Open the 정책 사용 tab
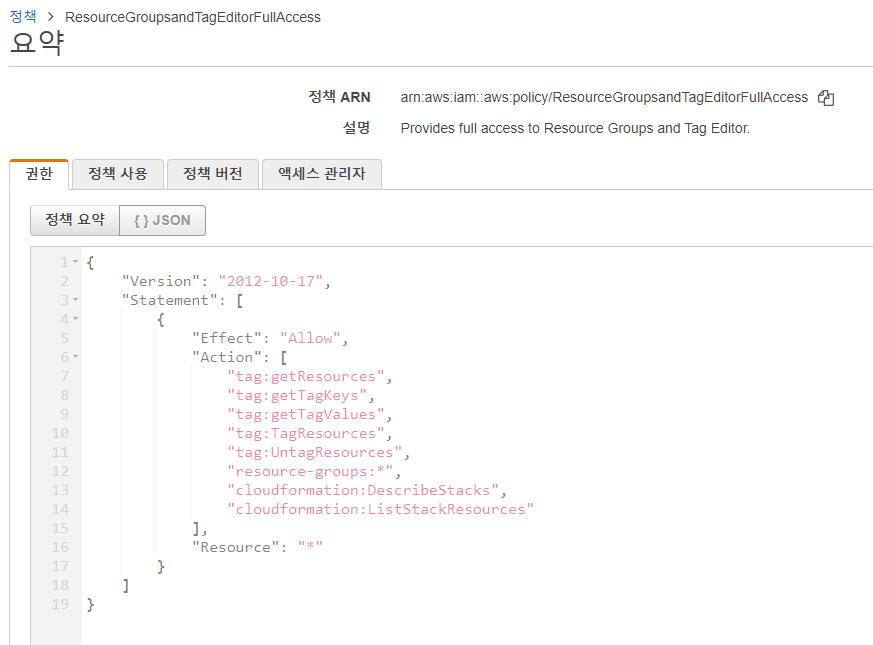873x645 pixels. (x=118, y=174)
